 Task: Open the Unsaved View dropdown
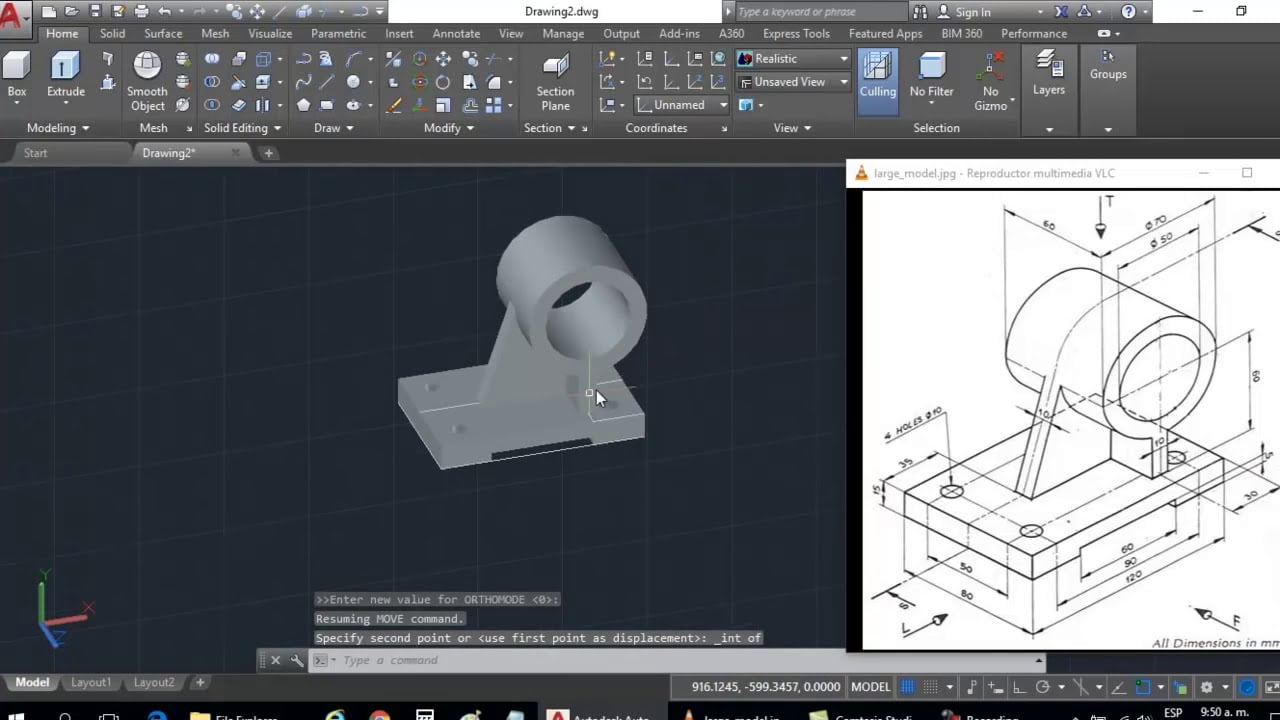click(x=842, y=81)
